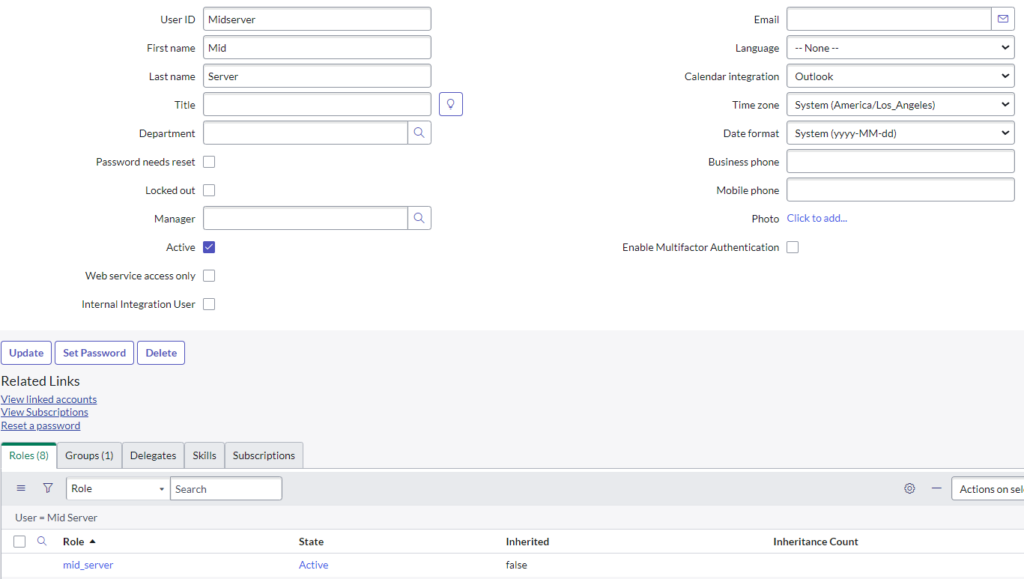
Task: Click the search magnifier in the roles header
Action: 40,540
